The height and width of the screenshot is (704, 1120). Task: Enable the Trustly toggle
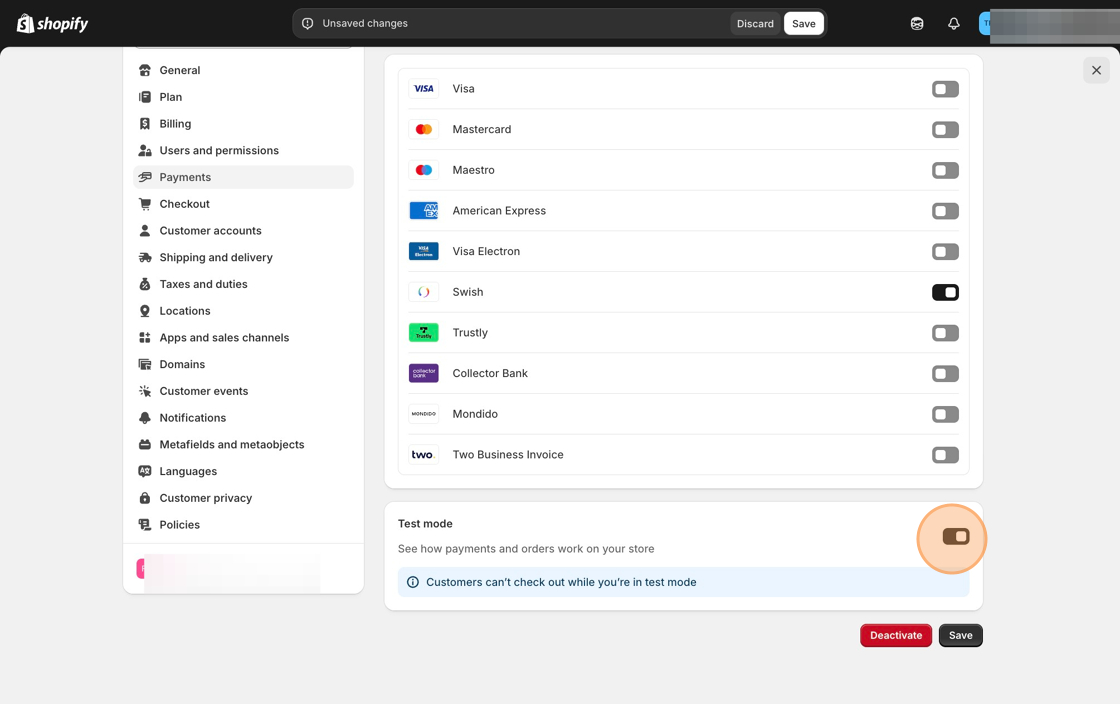(x=945, y=333)
